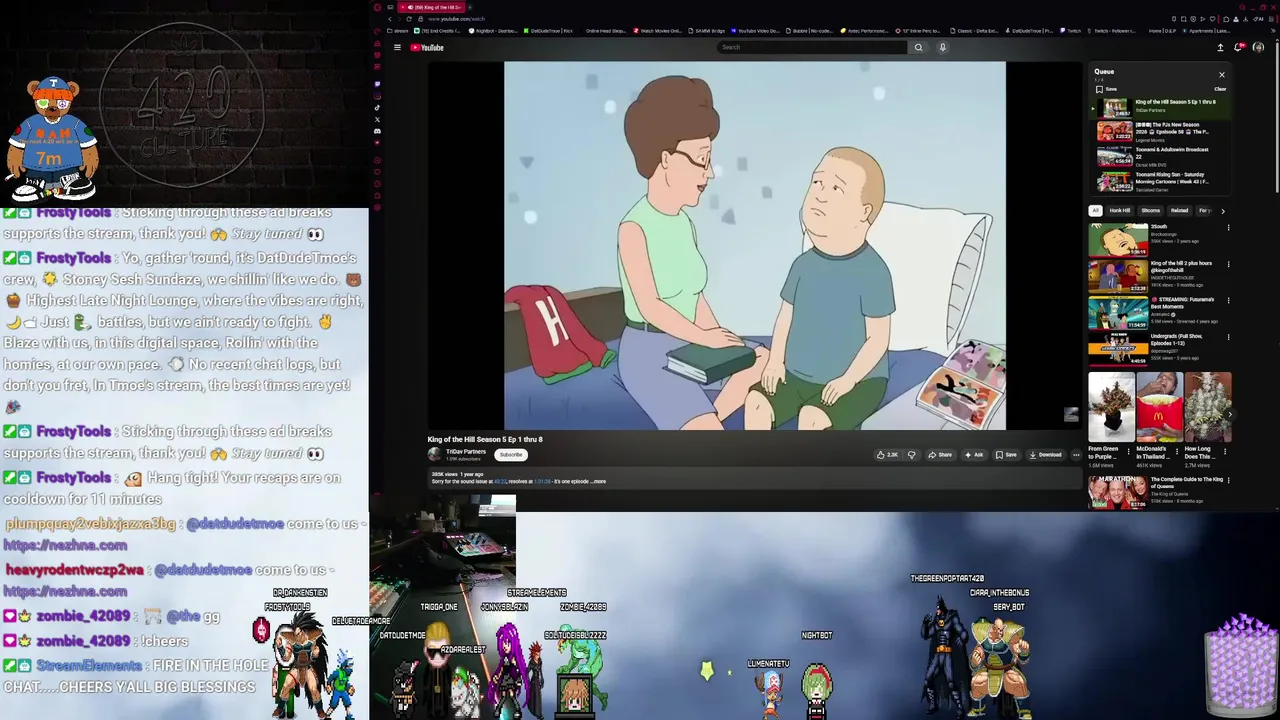
Task: Open options for the Undergrads video
Action: coord(1228,337)
